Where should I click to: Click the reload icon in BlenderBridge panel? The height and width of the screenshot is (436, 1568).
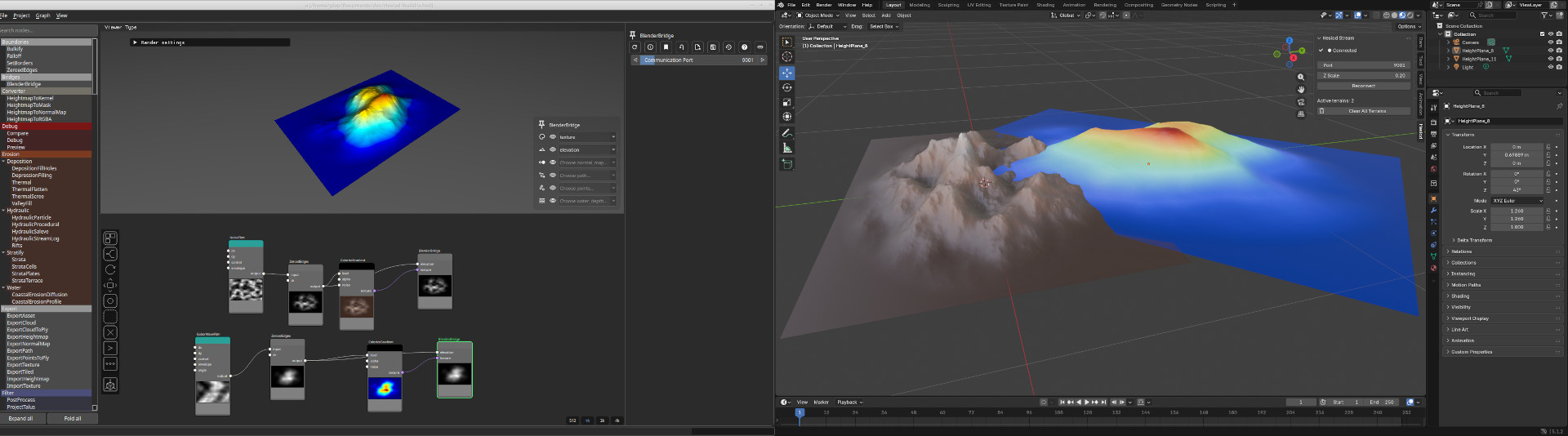[635, 47]
